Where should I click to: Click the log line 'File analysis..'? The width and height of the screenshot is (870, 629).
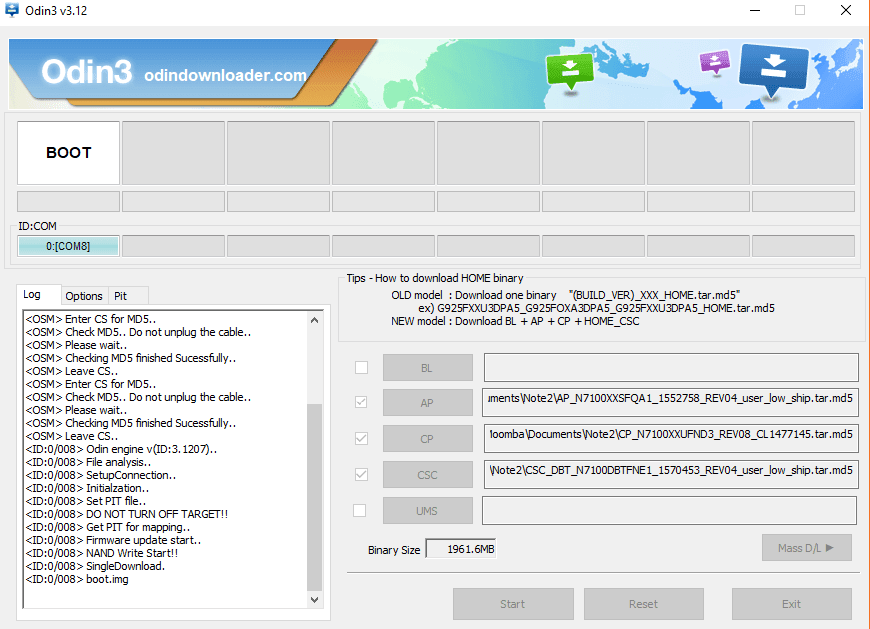tap(88, 462)
